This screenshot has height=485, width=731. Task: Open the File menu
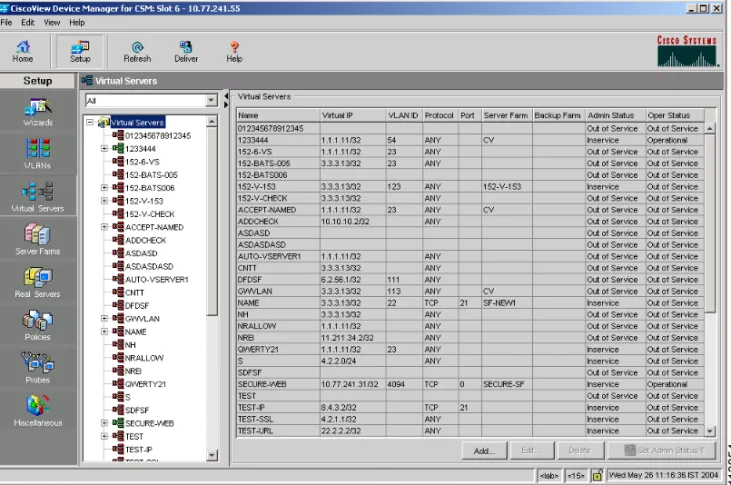click(7, 22)
